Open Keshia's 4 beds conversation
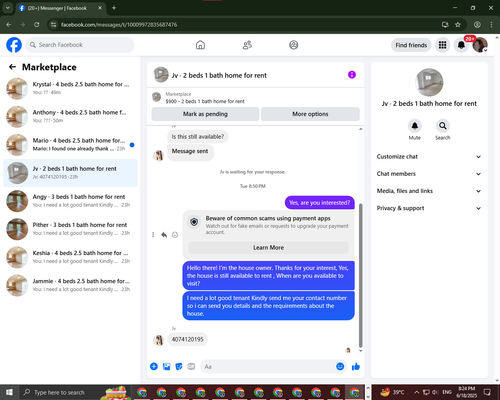 click(x=70, y=257)
